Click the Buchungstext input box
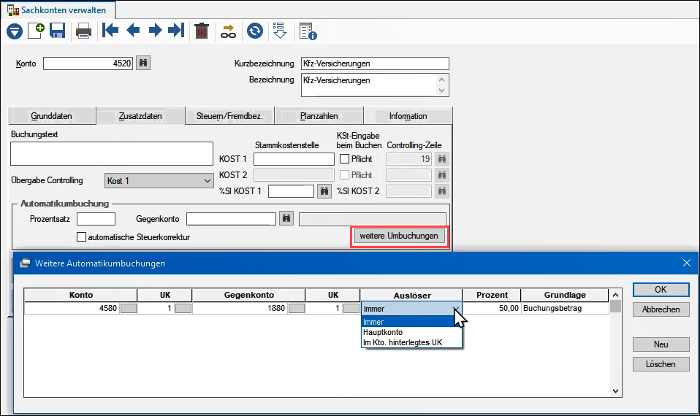The width and height of the screenshot is (700, 416). [112, 154]
